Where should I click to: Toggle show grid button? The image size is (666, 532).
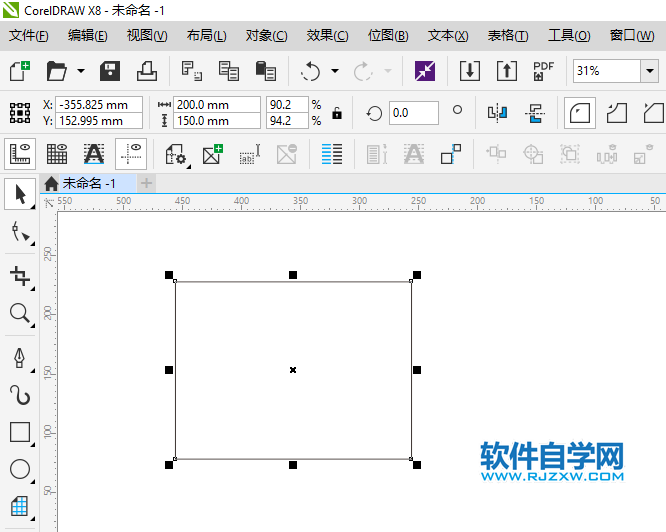[57, 154]
